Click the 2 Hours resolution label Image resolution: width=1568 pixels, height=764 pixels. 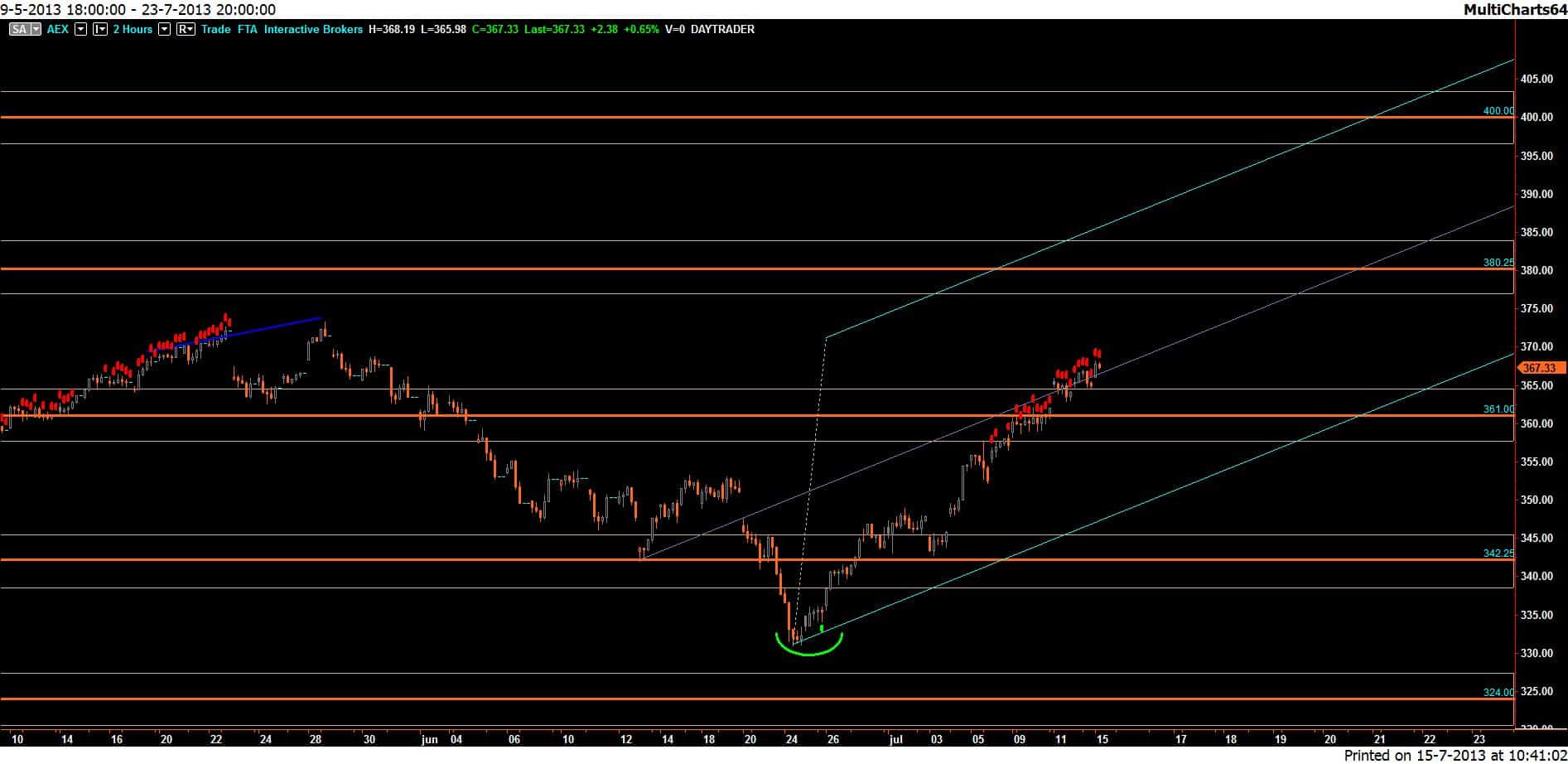[133, 29]
